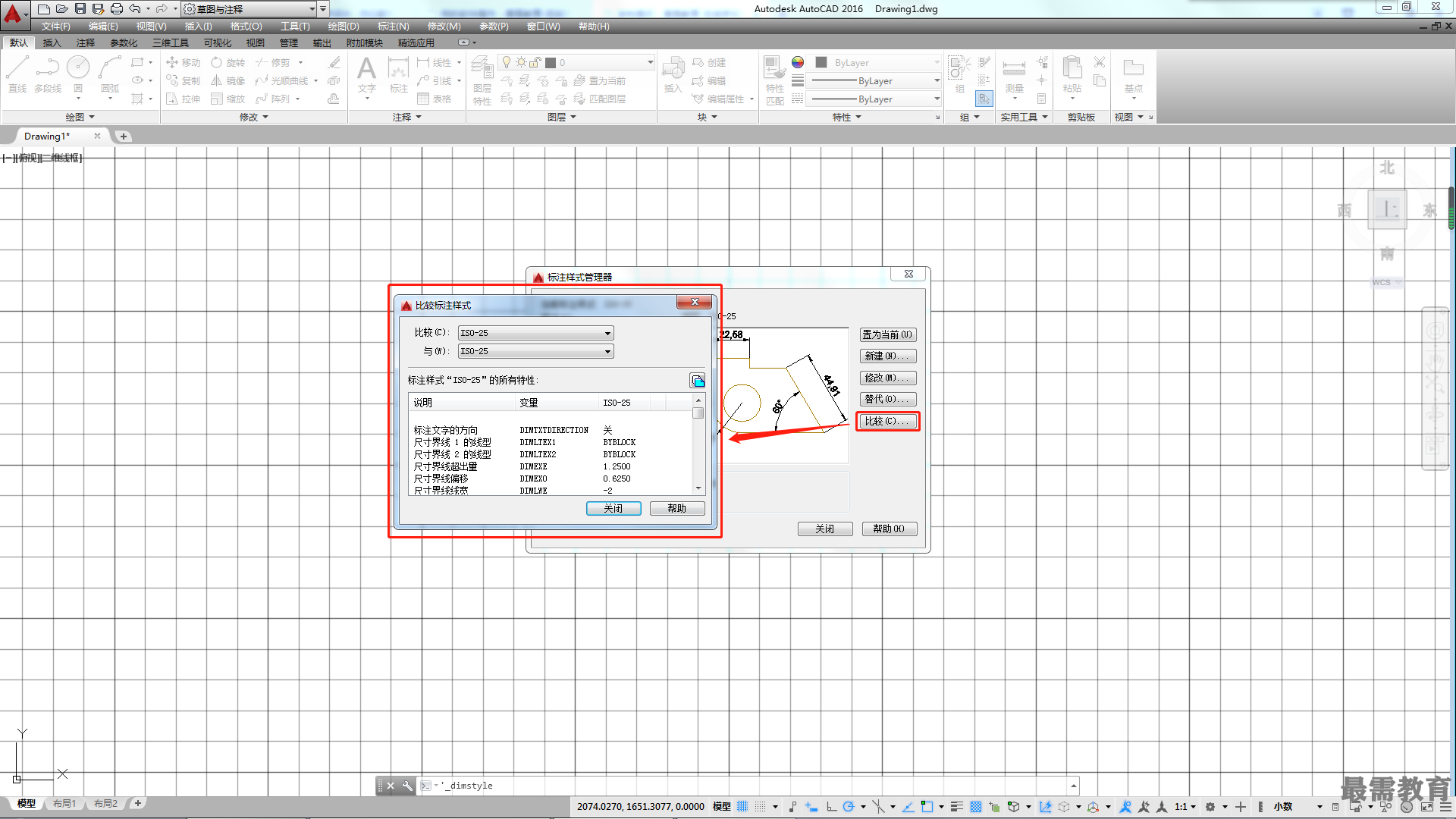Click the Dimension (标注) tool

[x=399, y=74]
